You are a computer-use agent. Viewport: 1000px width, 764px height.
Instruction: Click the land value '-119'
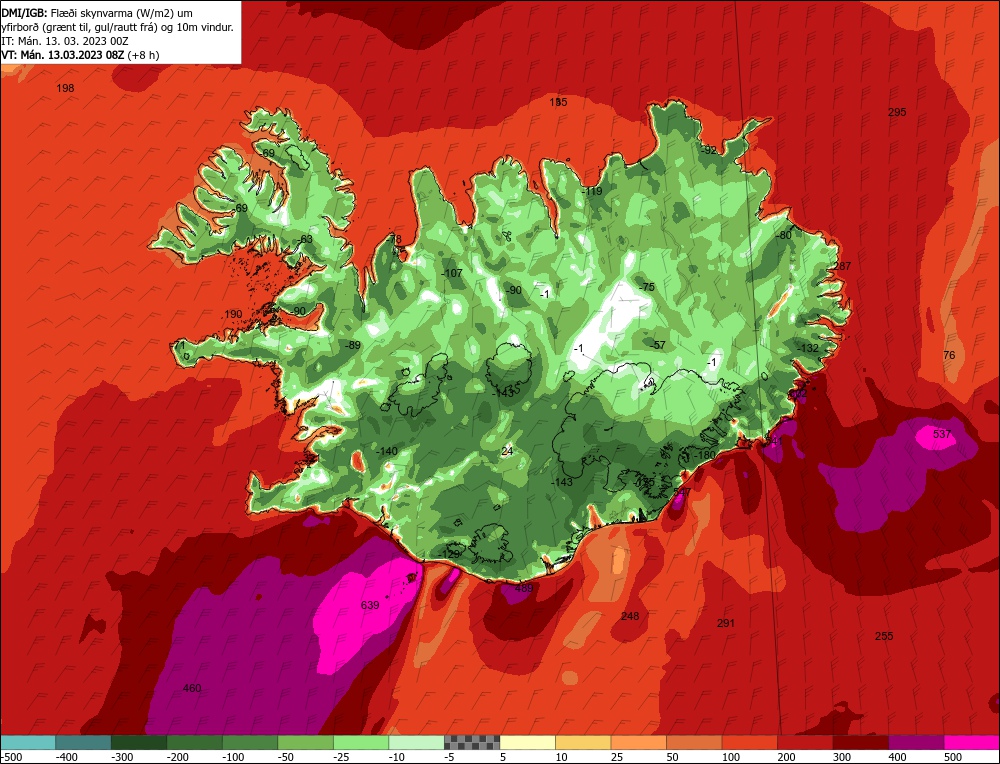click(x=592, y=191)
